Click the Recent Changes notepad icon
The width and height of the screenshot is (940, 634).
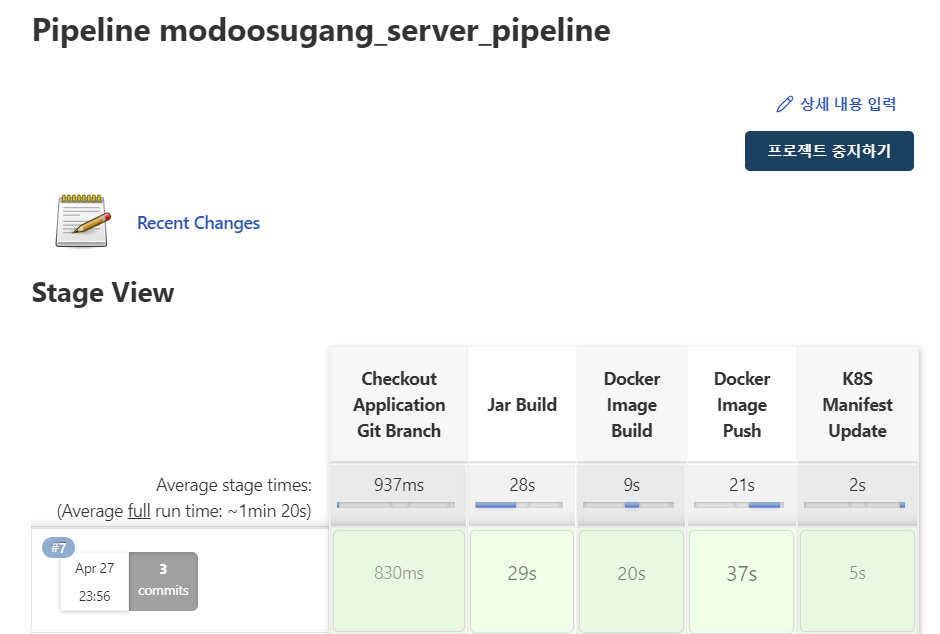(83, 221)
